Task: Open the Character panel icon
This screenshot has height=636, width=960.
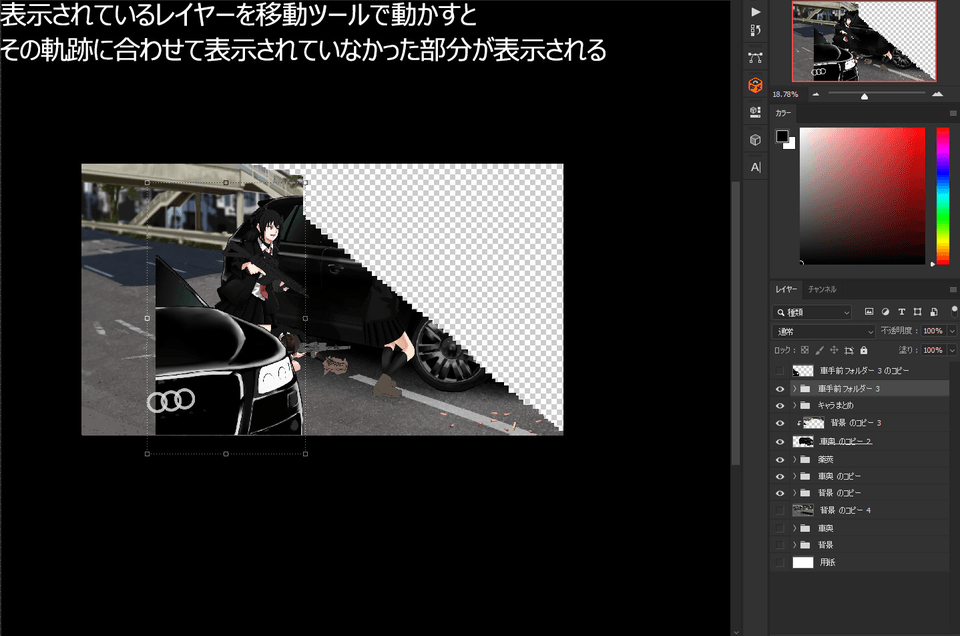Action: [x=755, y=167]
